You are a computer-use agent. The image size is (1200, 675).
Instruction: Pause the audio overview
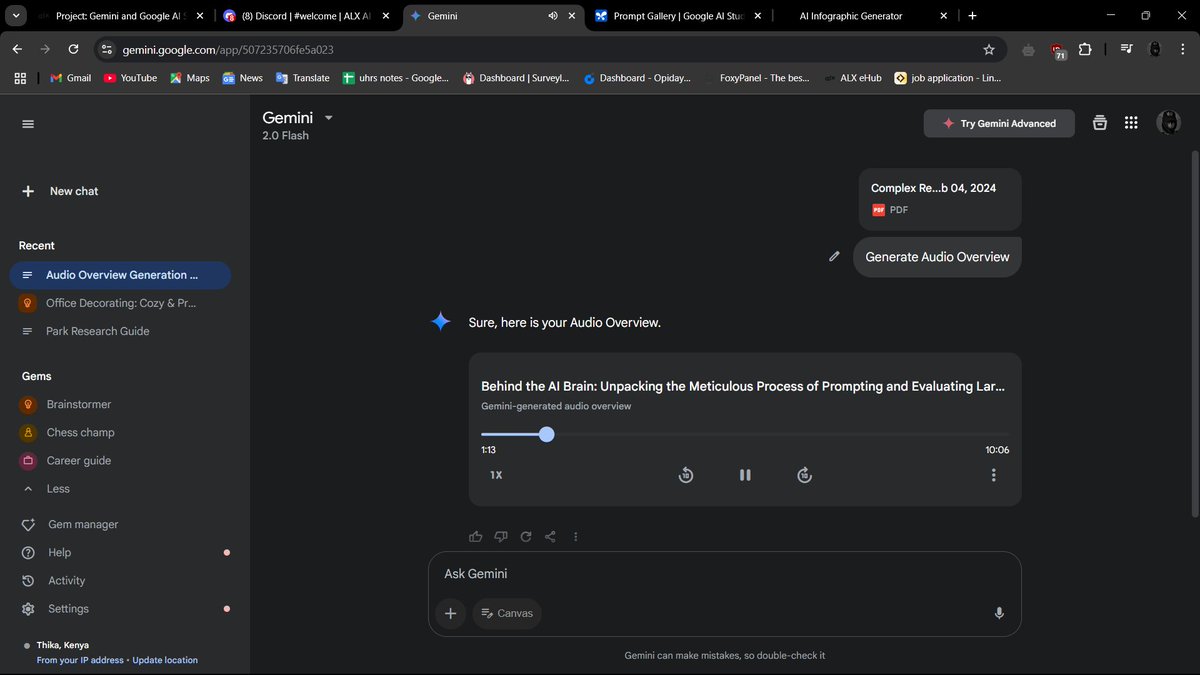click(x=745, y=475)
